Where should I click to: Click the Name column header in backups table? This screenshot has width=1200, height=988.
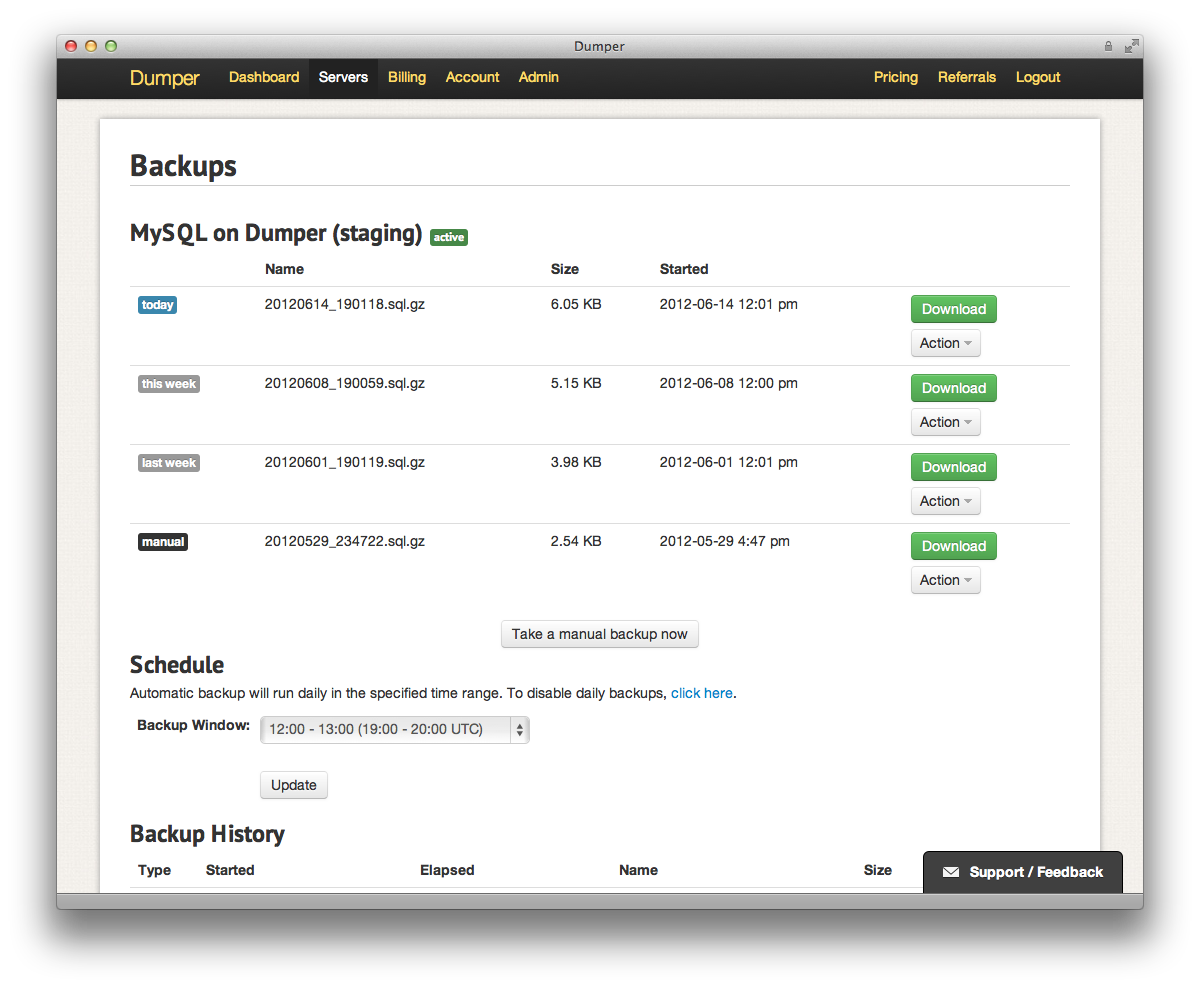285,269
